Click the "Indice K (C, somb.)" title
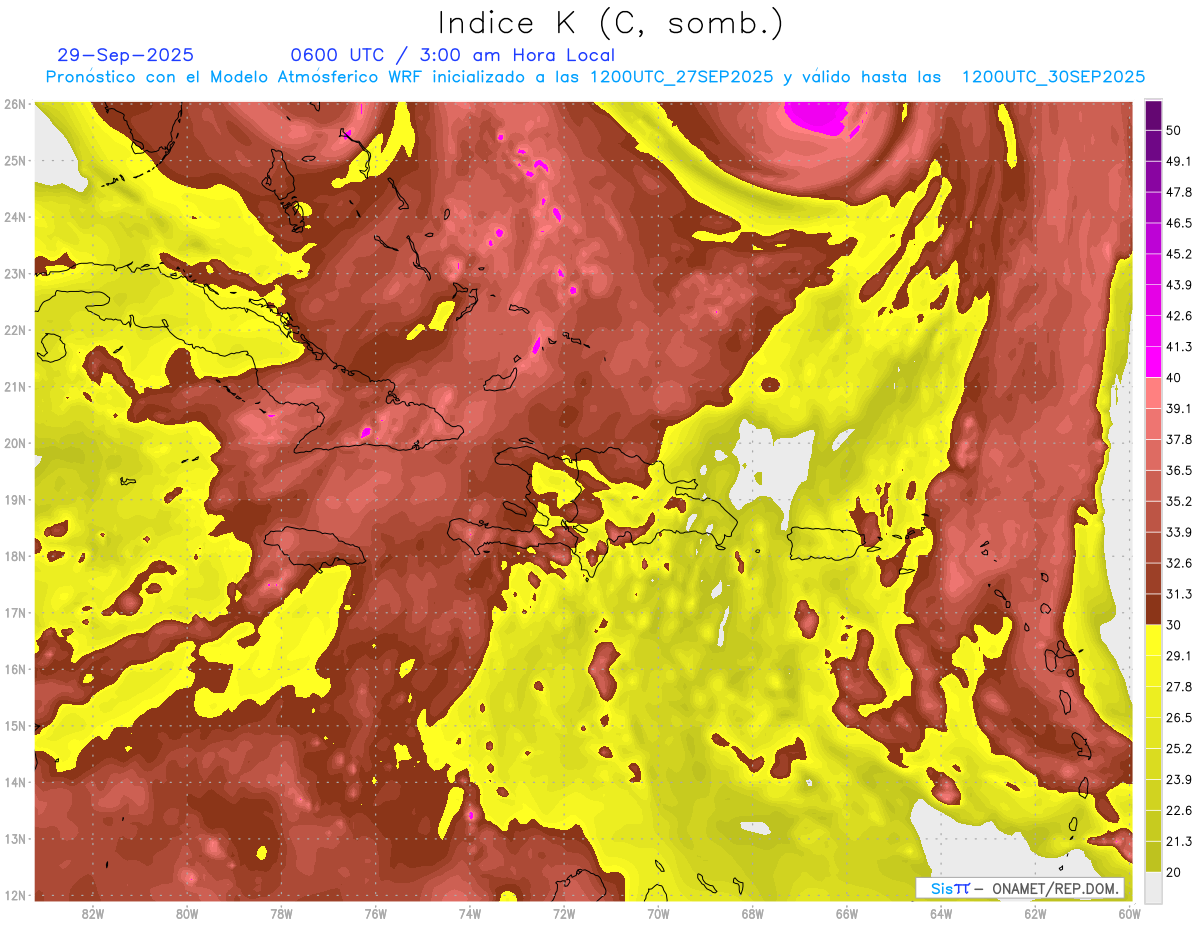This screenshot has height=927, width=1200. [611, 23]
